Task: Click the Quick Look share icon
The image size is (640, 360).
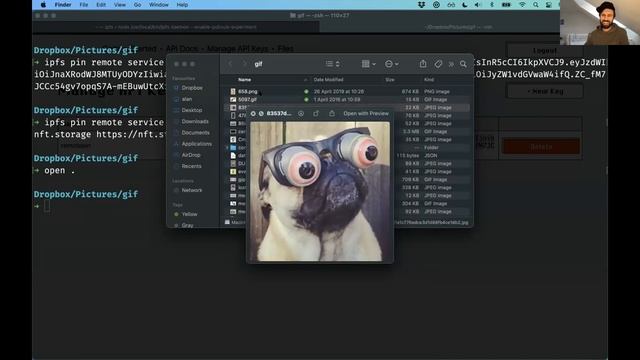Action: (332, 113)
